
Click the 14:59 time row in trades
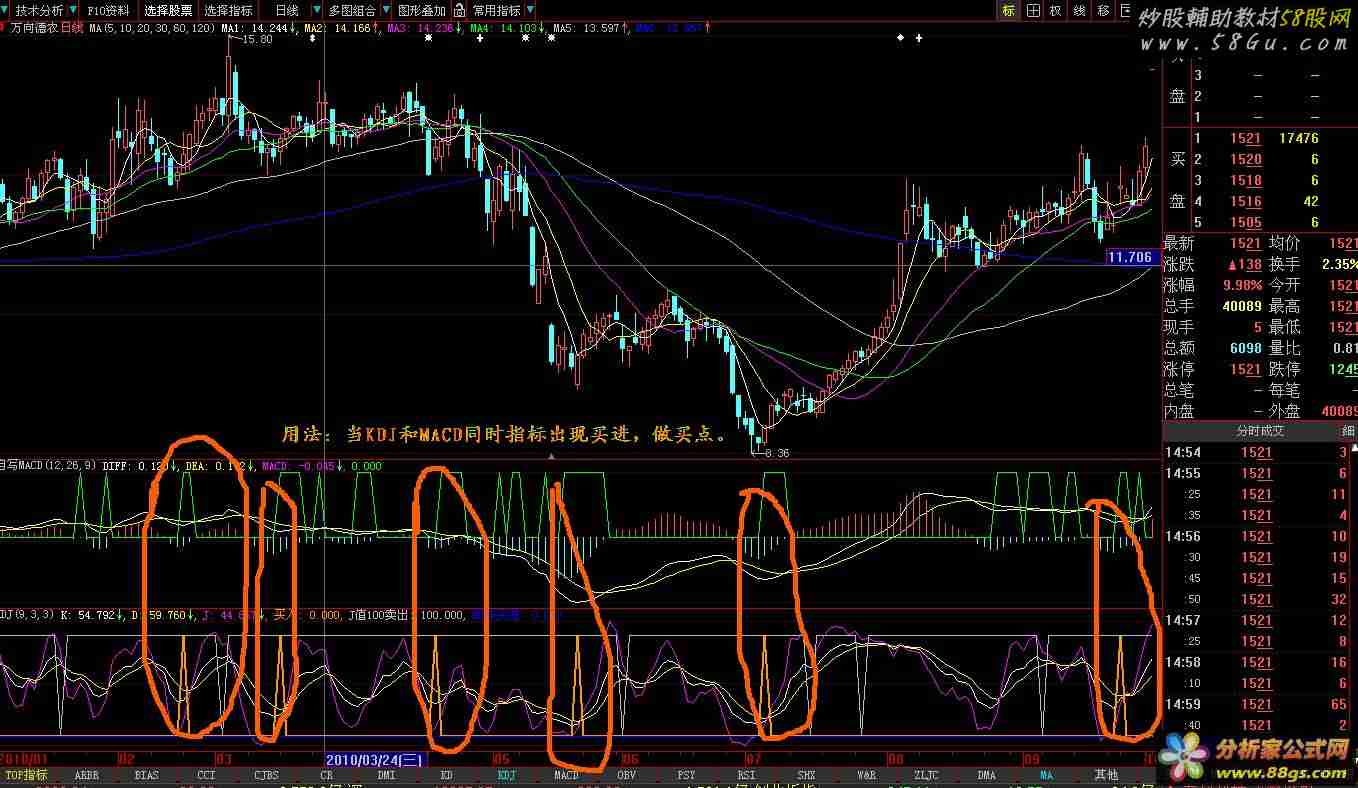tap(1260, 704)
